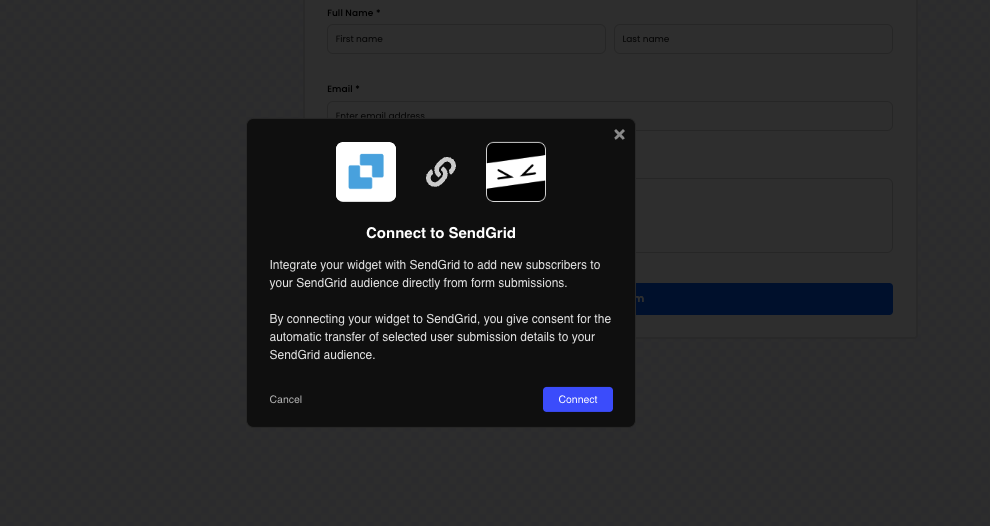
Task: Click the consent paragraph starting "By connecting"
Action: [440, 337]
